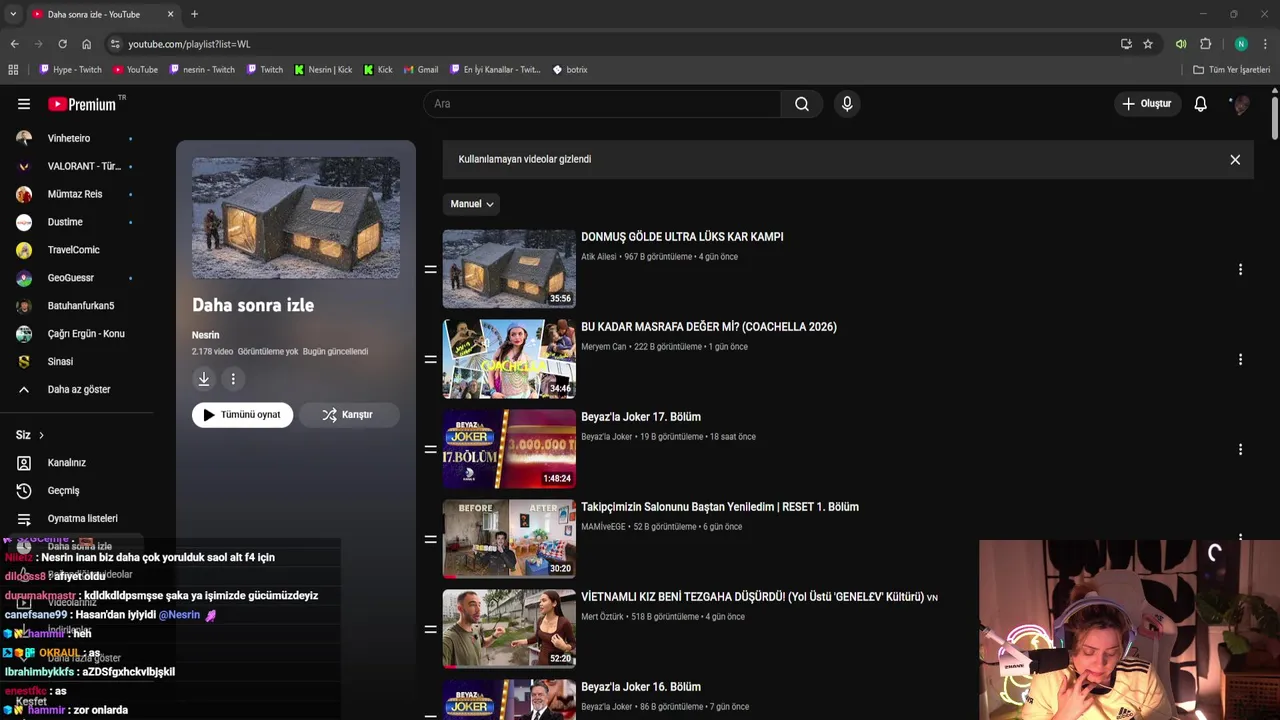Open playlist three-dot options under Nesrin
1280x720 pixels.
coord(233,379)
